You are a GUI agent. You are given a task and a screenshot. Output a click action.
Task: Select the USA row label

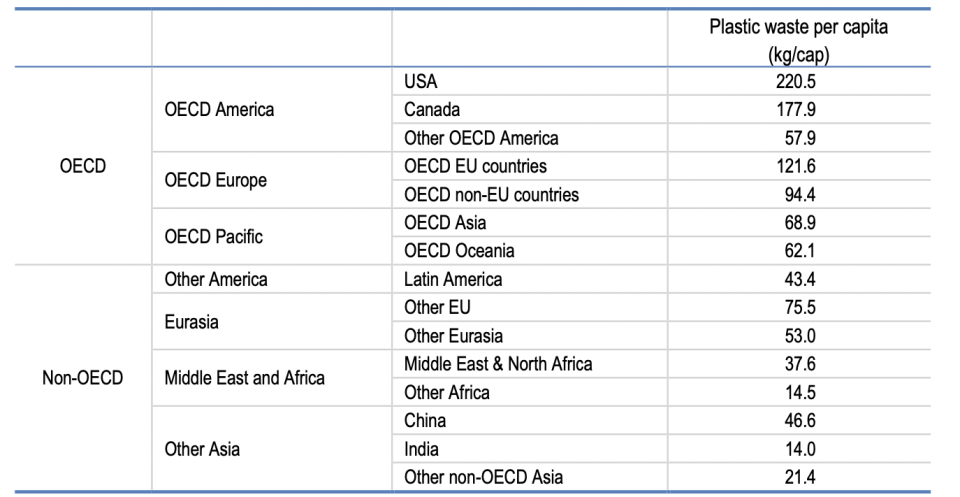point(421,82)
